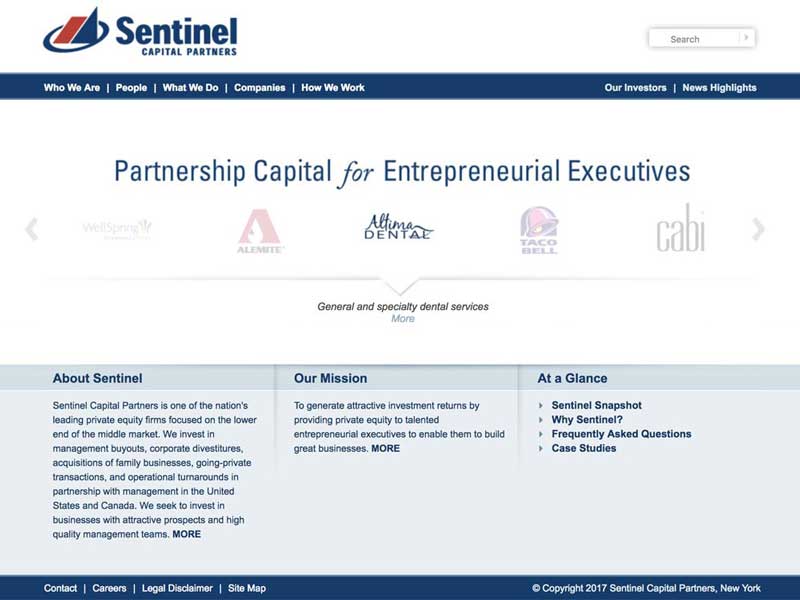
Task: Open the How We Work menu
Action: tap(333, 88)
